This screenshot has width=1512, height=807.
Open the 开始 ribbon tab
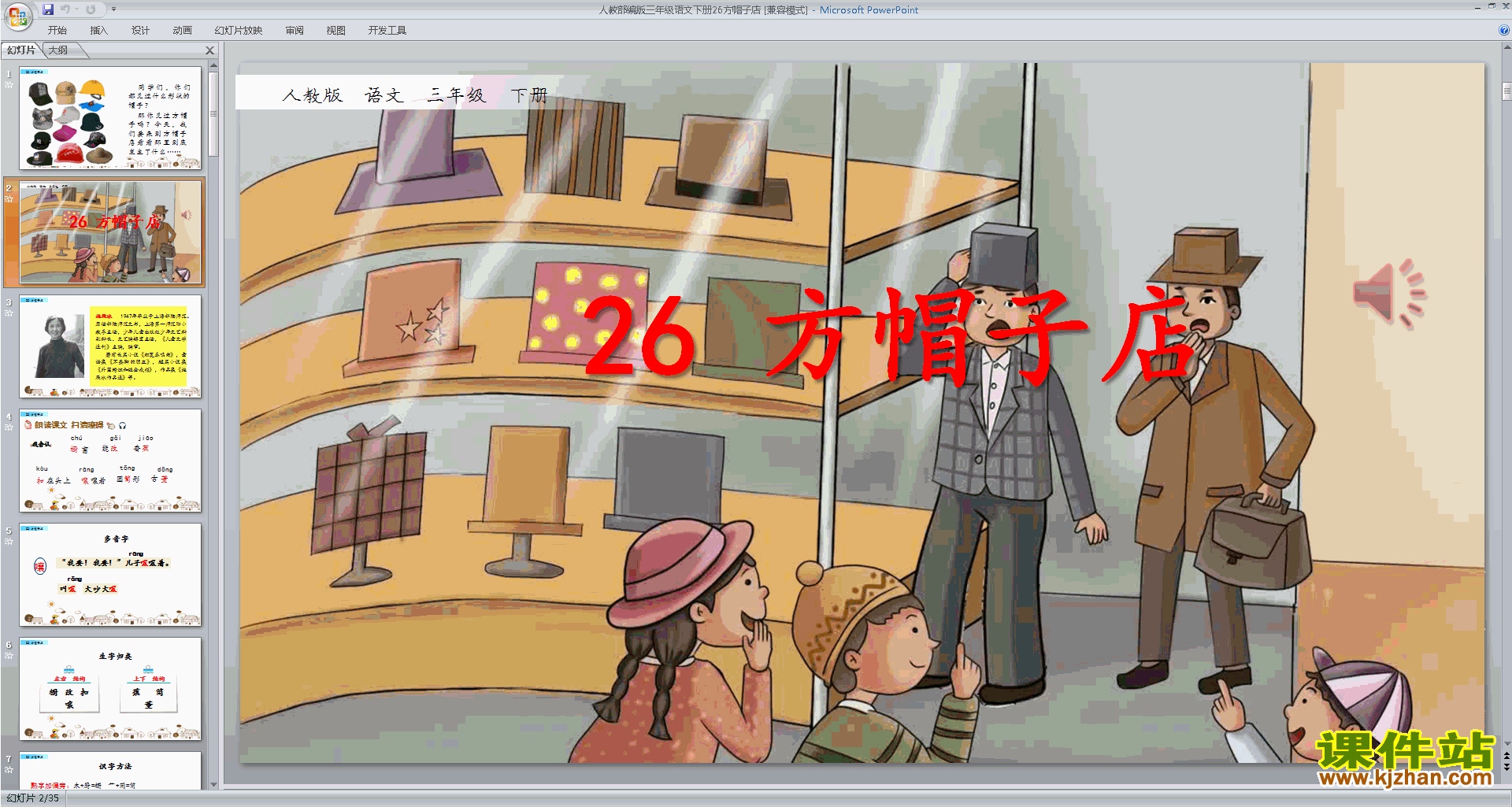coord(57,31)
